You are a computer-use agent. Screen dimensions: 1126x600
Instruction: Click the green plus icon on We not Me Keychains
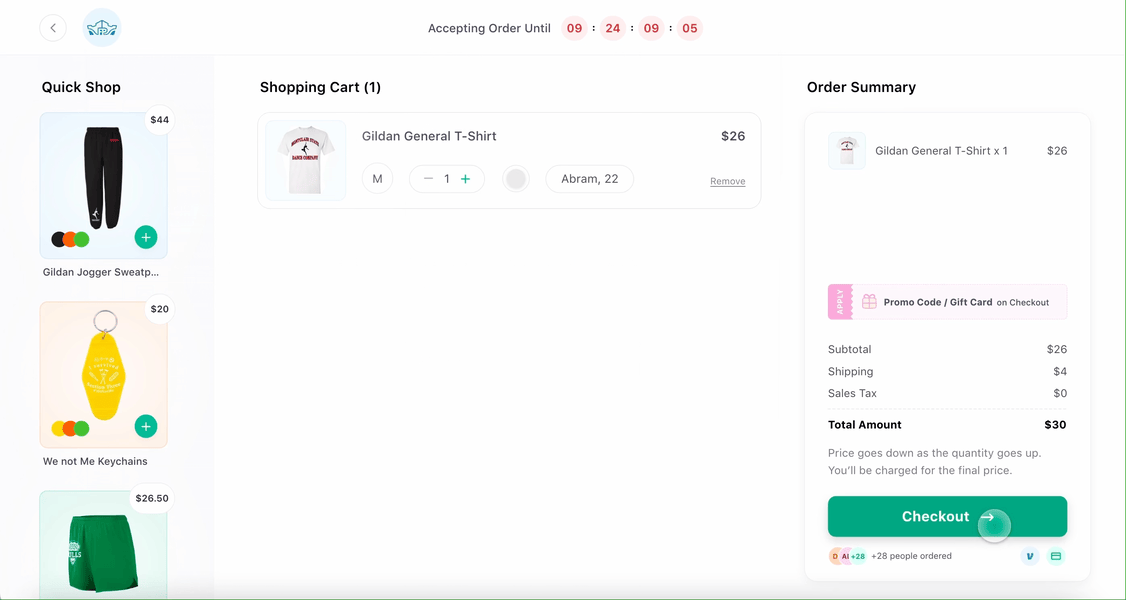click(x=146, y=426)
